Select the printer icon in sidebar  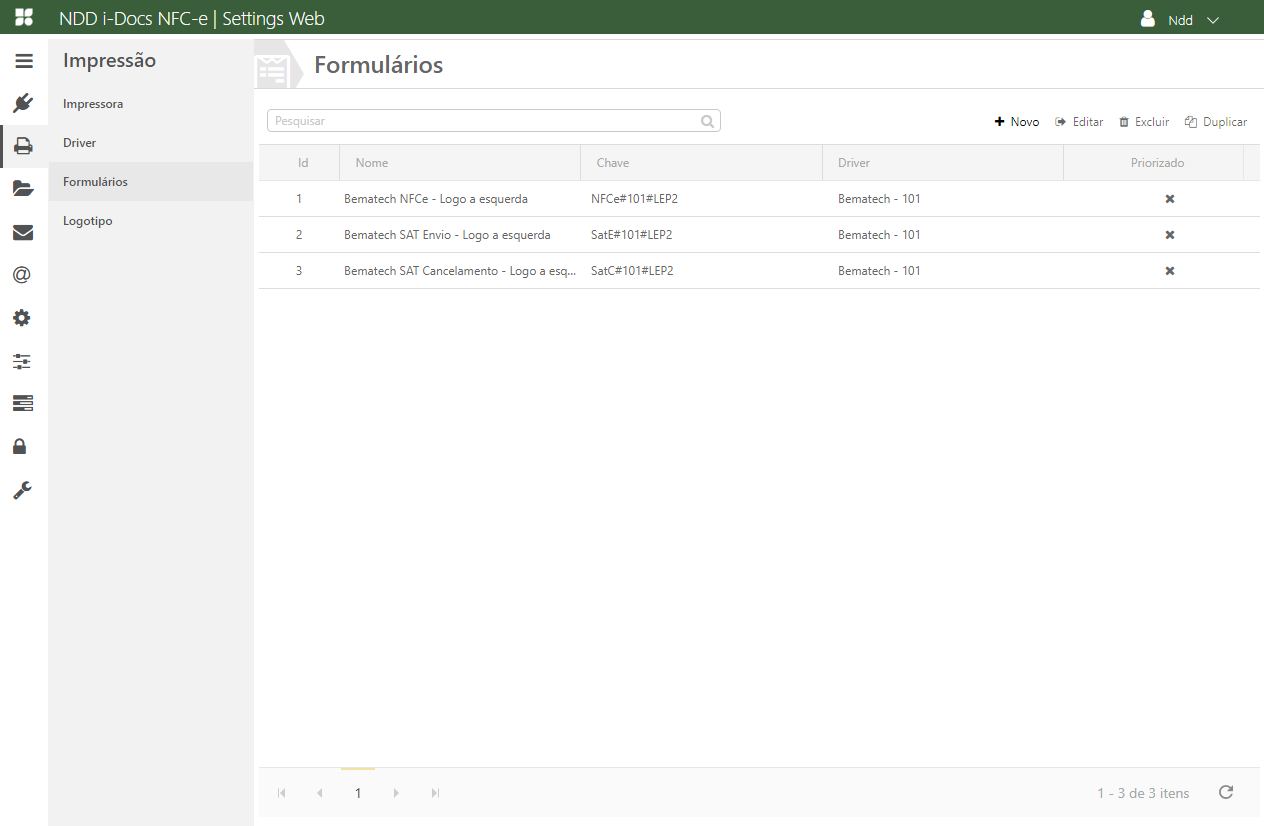pos(24,146)
